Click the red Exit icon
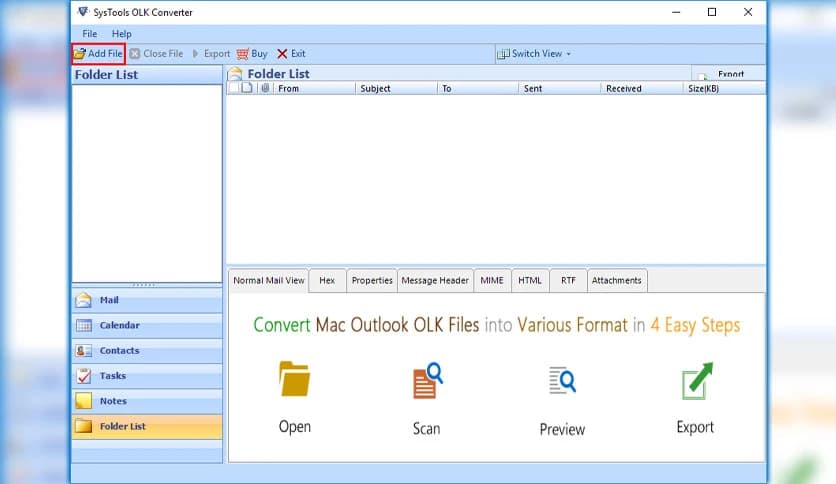The width and height of the screenshot is (836, 484). (x=282, y=54)
